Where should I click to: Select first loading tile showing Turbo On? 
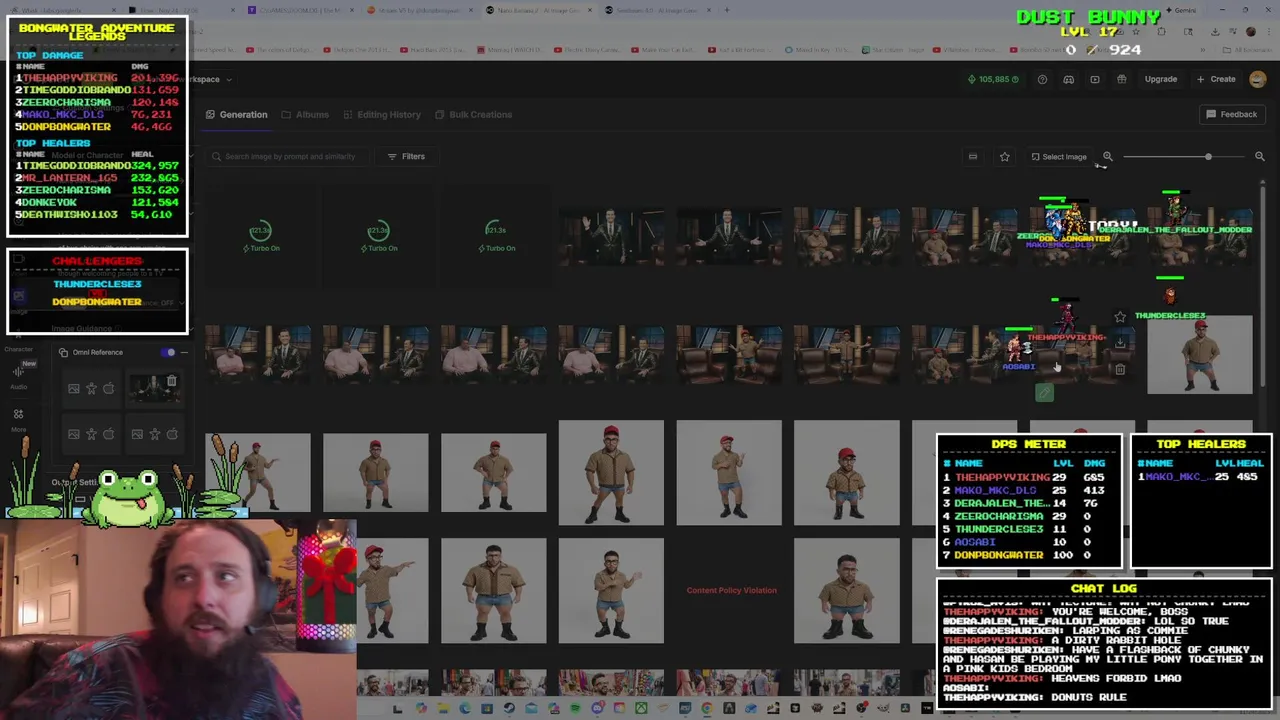(260, 237)
